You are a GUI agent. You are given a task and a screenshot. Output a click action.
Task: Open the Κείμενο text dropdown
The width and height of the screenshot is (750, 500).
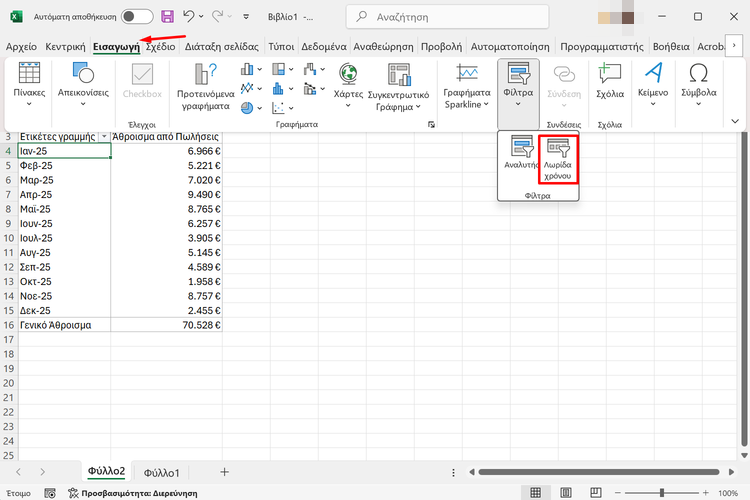[x=653, y=85]
